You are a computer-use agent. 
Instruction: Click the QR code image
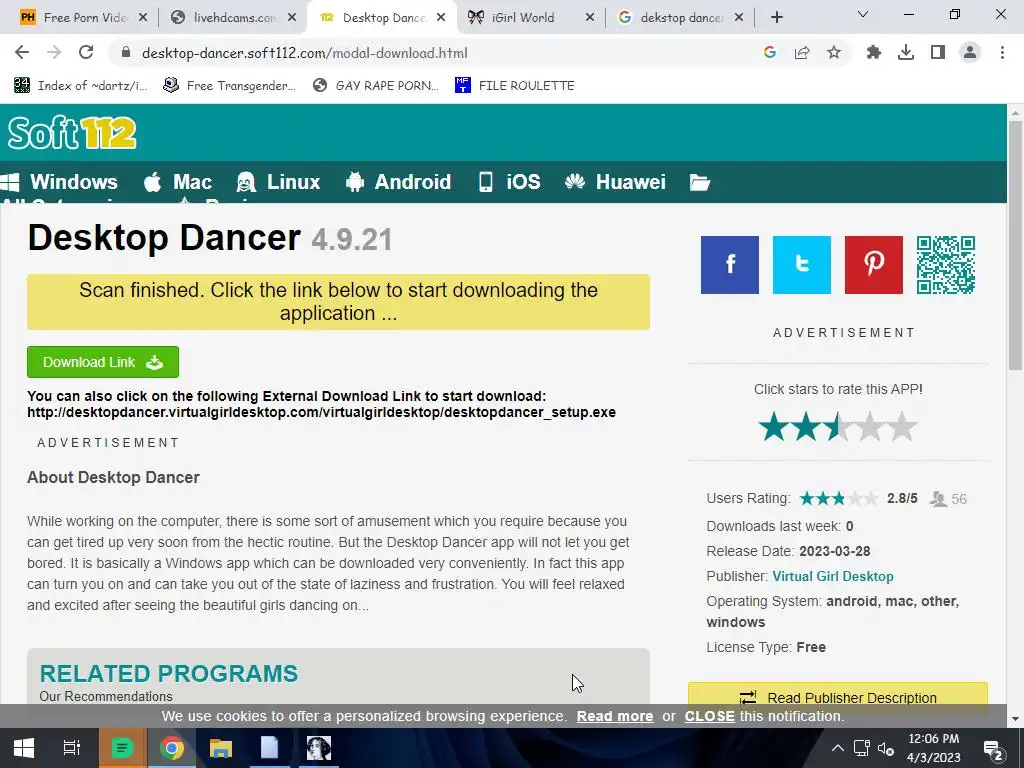[x=946, y=264]
